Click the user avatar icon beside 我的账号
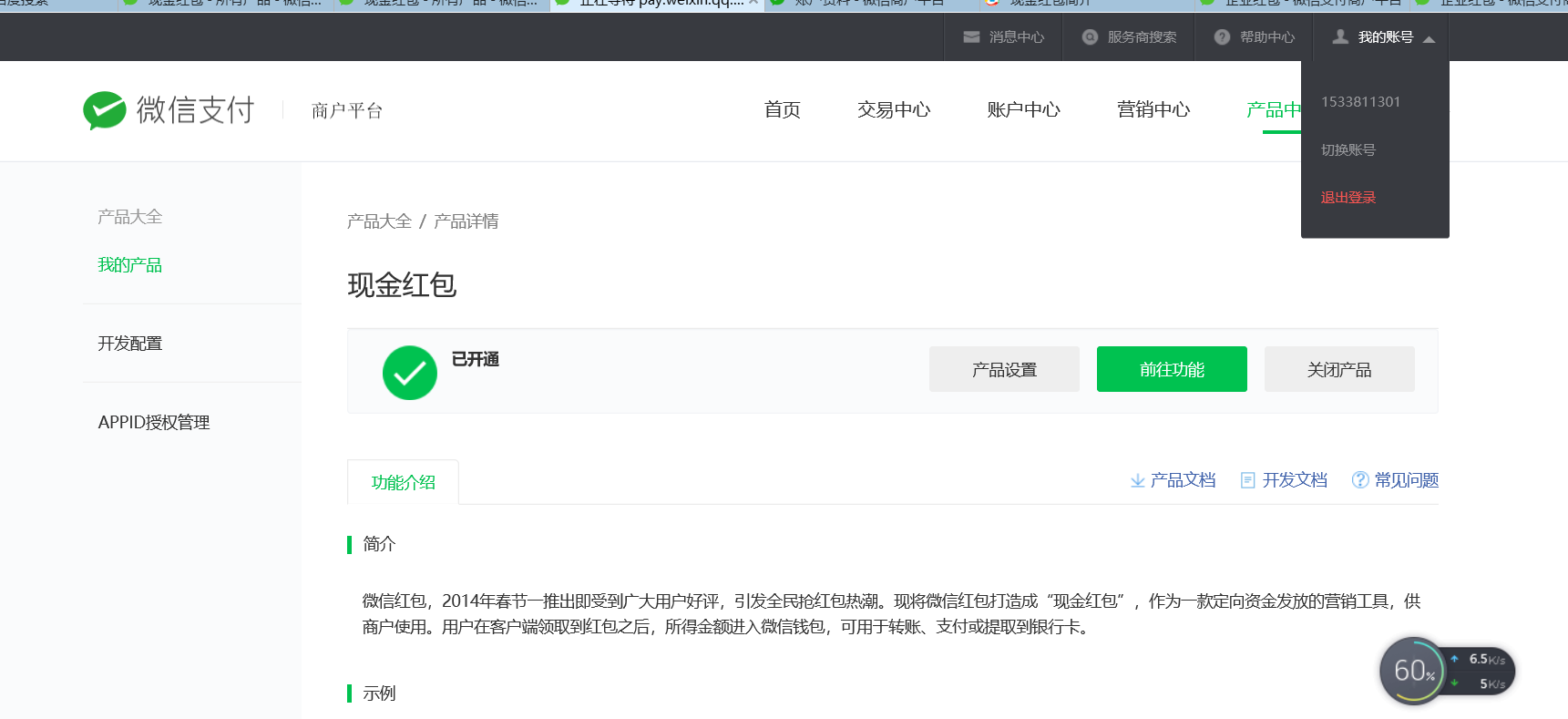Image resolution: width=1568 pixels, height=719 pixels. coord(1340,36)
